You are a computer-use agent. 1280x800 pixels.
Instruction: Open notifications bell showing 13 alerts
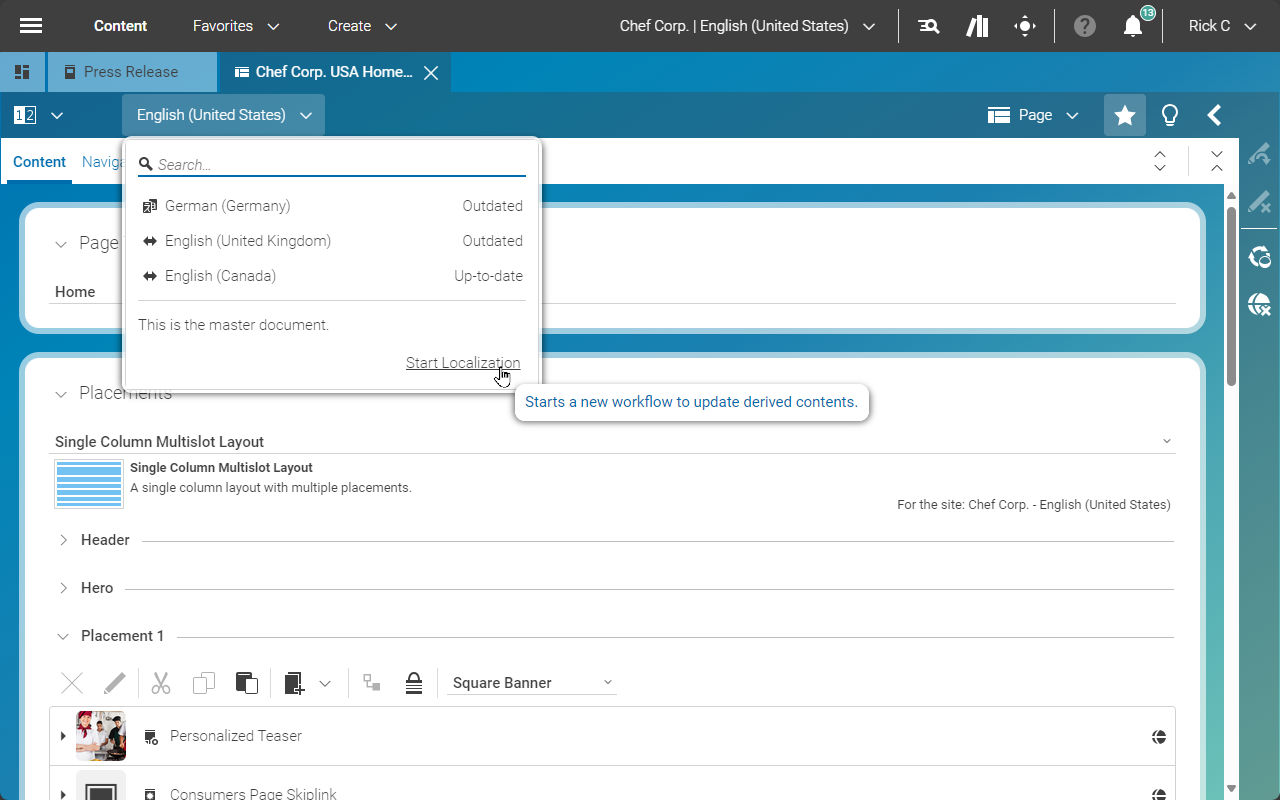click(1131, 25)
